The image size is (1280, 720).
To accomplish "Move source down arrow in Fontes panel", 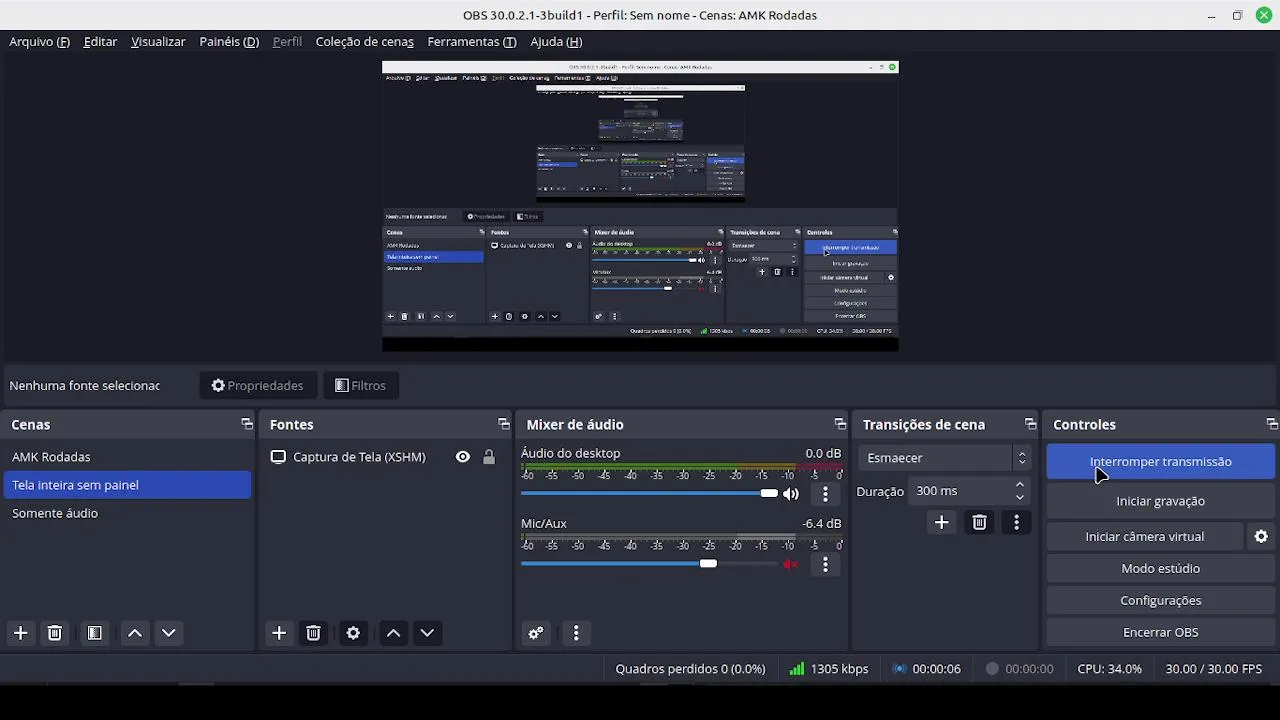I will pyautogui.click(x=427, y=633).
